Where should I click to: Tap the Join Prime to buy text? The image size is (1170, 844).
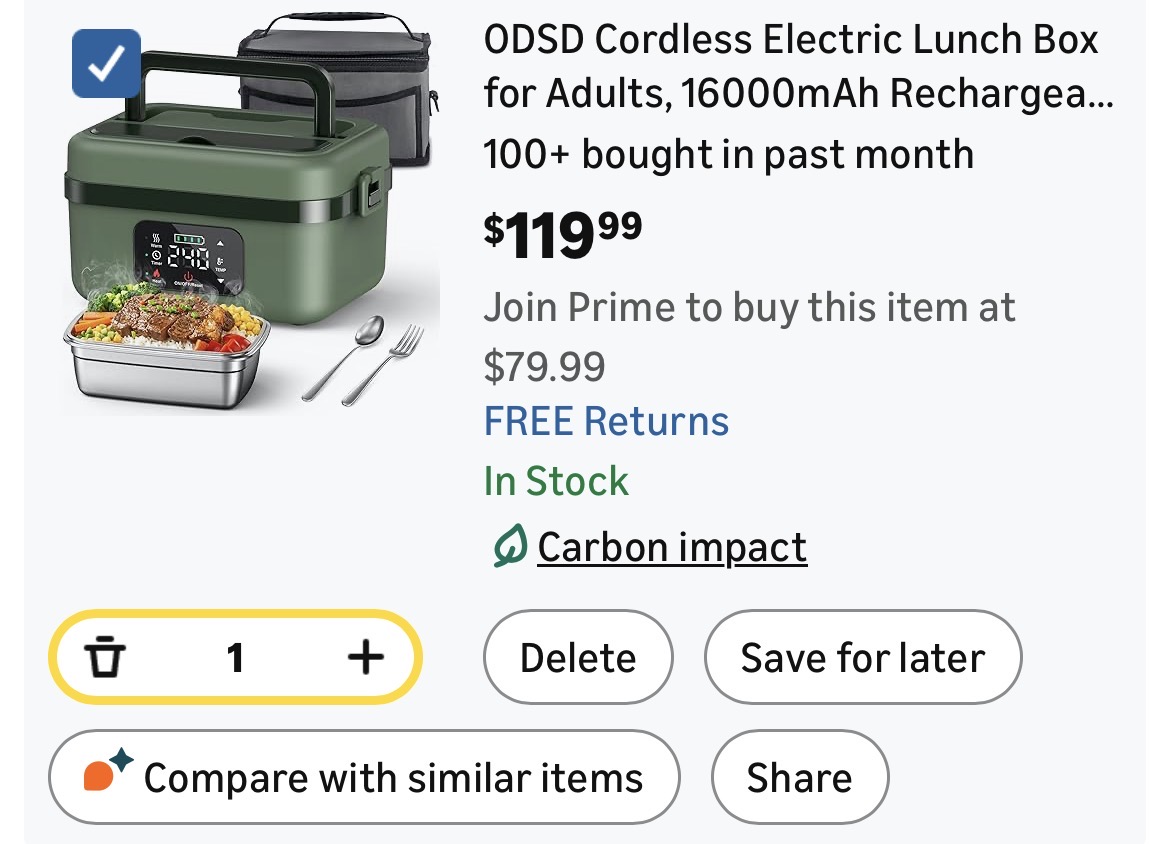tap(749, 308)
